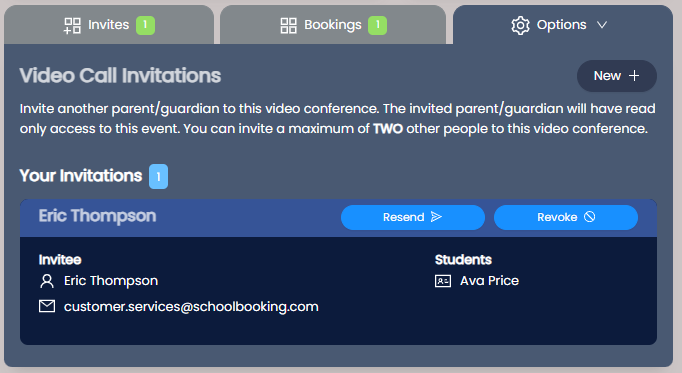This screenshot has width=682, height=373.
Task: Click the plus icon in New button
Action: [x=634, y=76]
